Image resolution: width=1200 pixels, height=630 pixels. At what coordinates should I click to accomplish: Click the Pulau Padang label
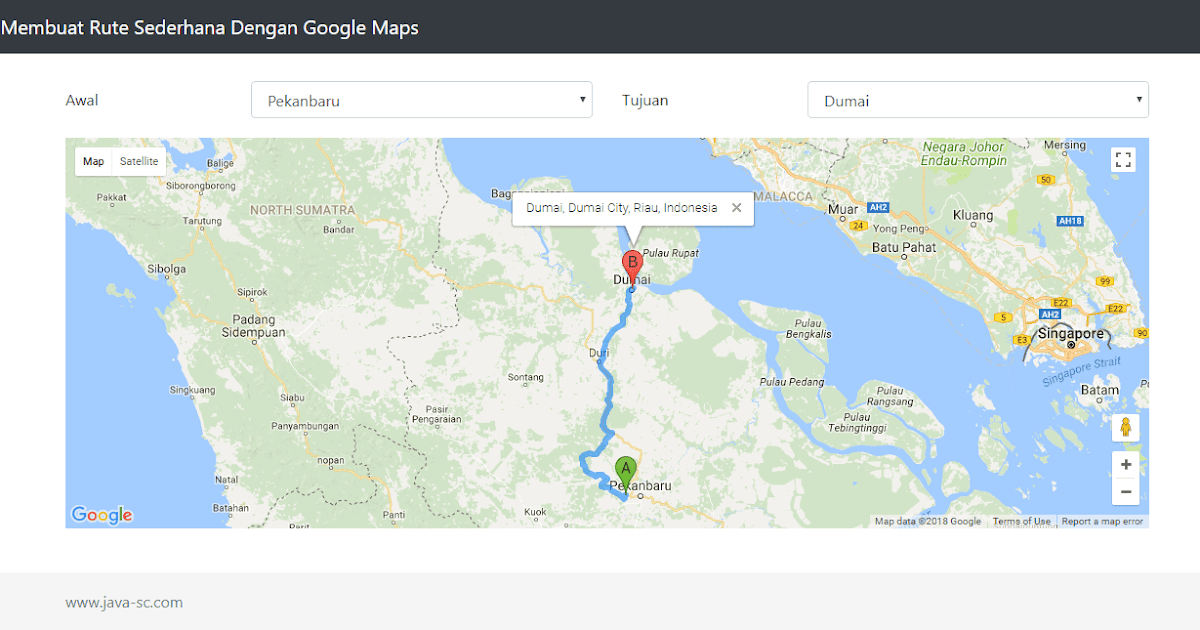click(x=792, y=382)
